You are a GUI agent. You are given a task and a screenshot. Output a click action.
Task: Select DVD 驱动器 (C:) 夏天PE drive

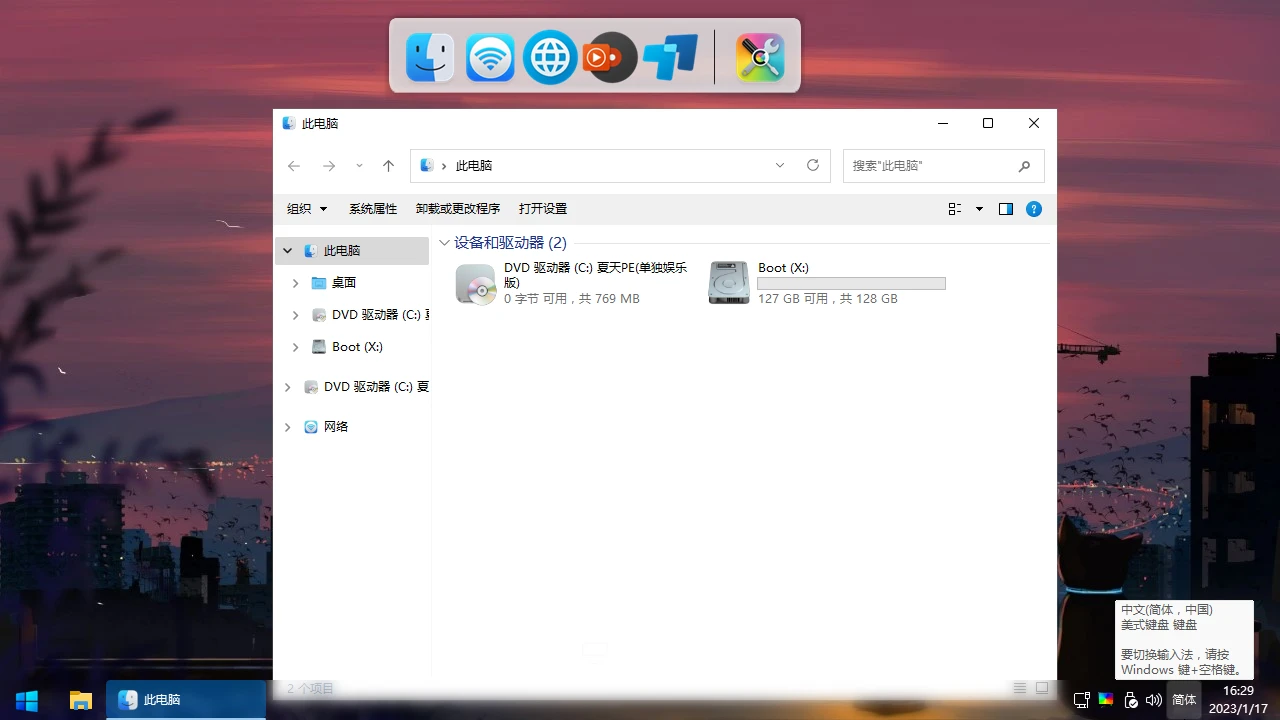click(x=573, y=283)
